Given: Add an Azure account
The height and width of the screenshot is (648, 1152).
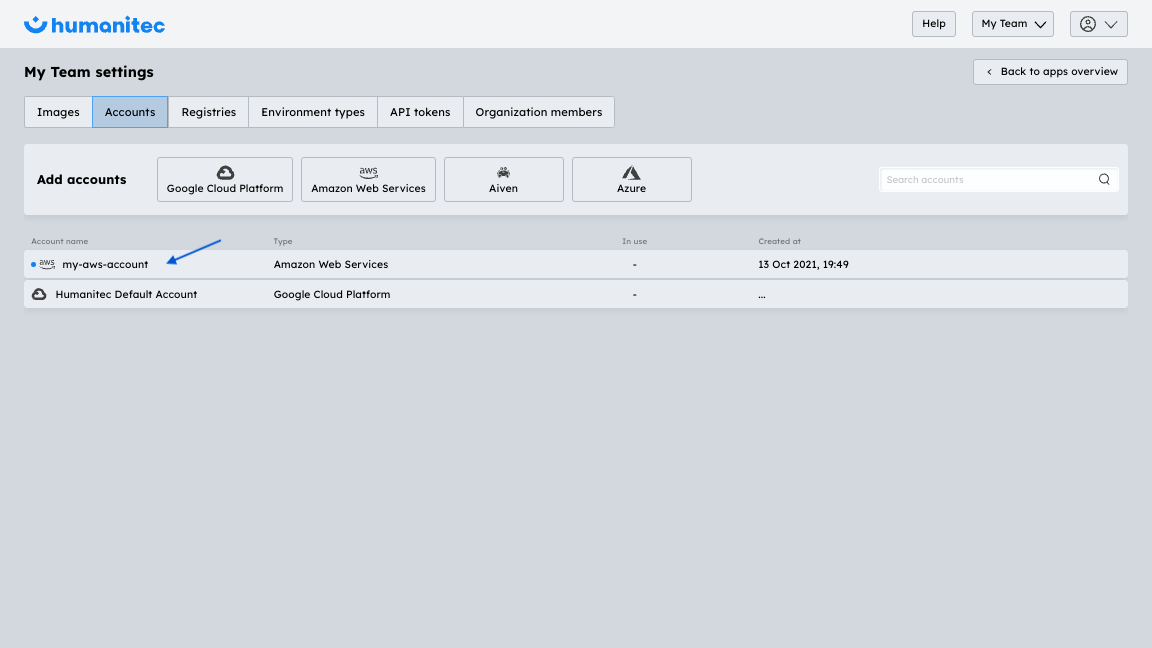Looking at the screenshot, I should click(x=631, y=179).
